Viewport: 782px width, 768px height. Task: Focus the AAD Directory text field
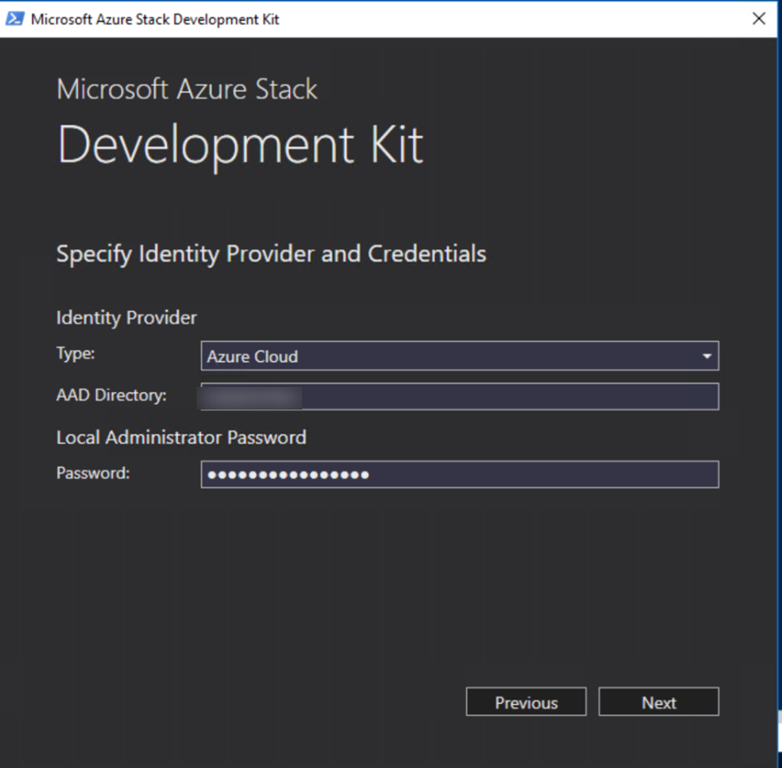pyautogui.click(x=510, y=397)
